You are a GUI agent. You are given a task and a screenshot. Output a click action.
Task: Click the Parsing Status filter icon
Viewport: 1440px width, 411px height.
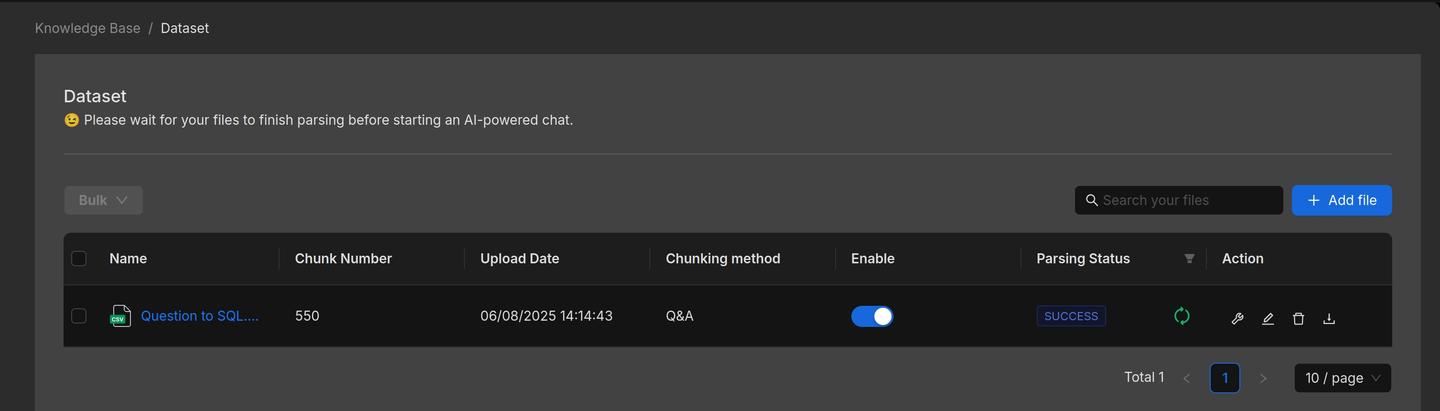(x=1189, y=258)
